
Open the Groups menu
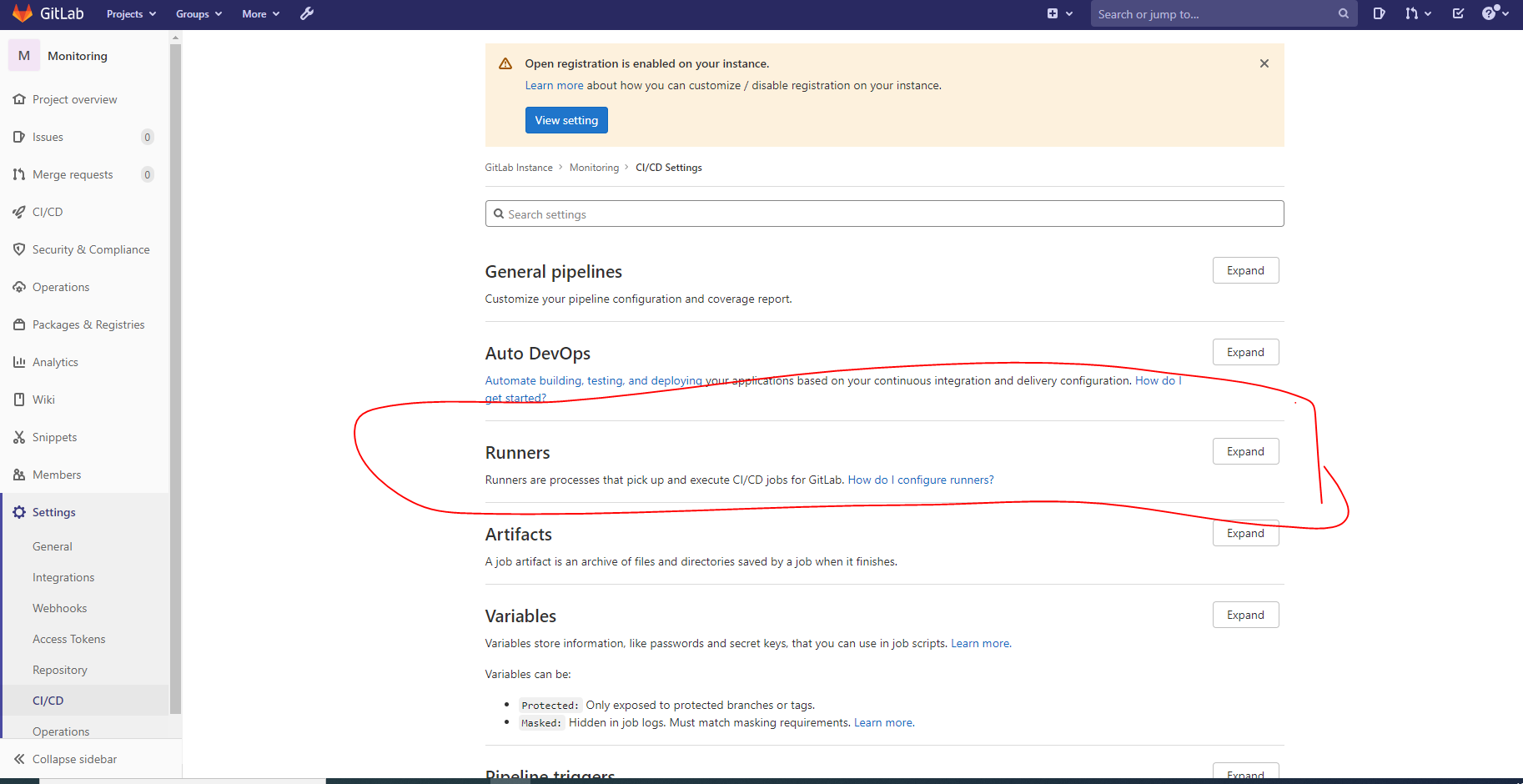pos(199,14)
